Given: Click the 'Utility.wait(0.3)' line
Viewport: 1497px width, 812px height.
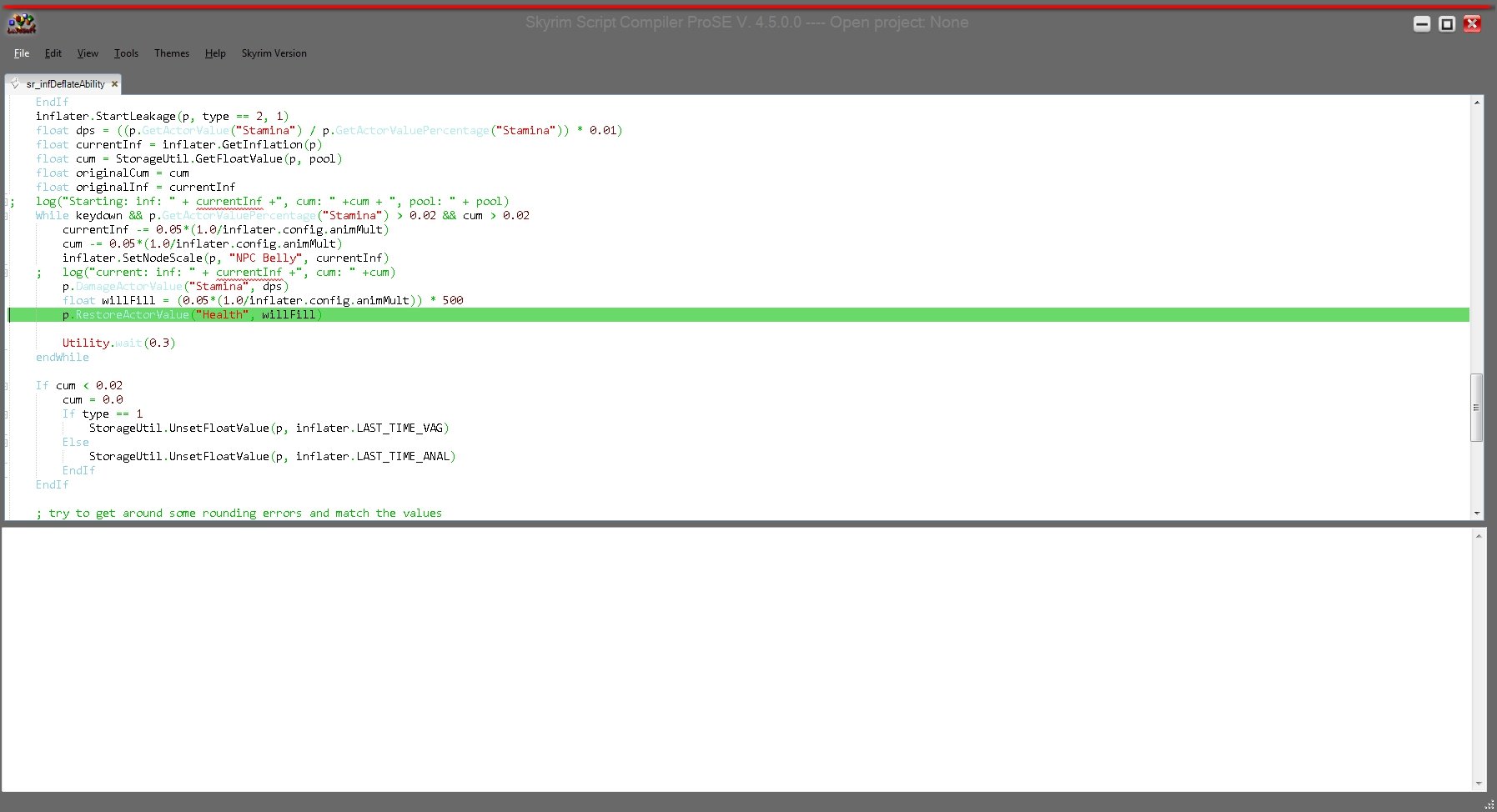Looking at the screenshot, I should pos(118,343).
